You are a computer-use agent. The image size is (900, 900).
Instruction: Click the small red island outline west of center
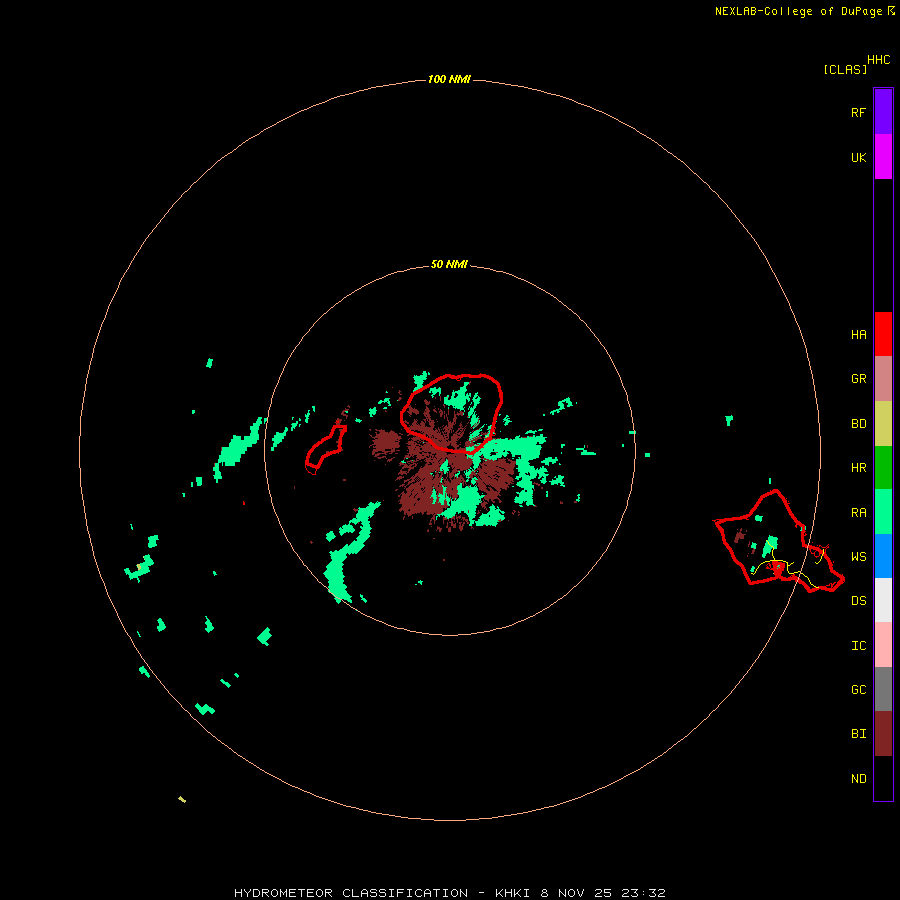pyautogui.click(x=326, y=449)
